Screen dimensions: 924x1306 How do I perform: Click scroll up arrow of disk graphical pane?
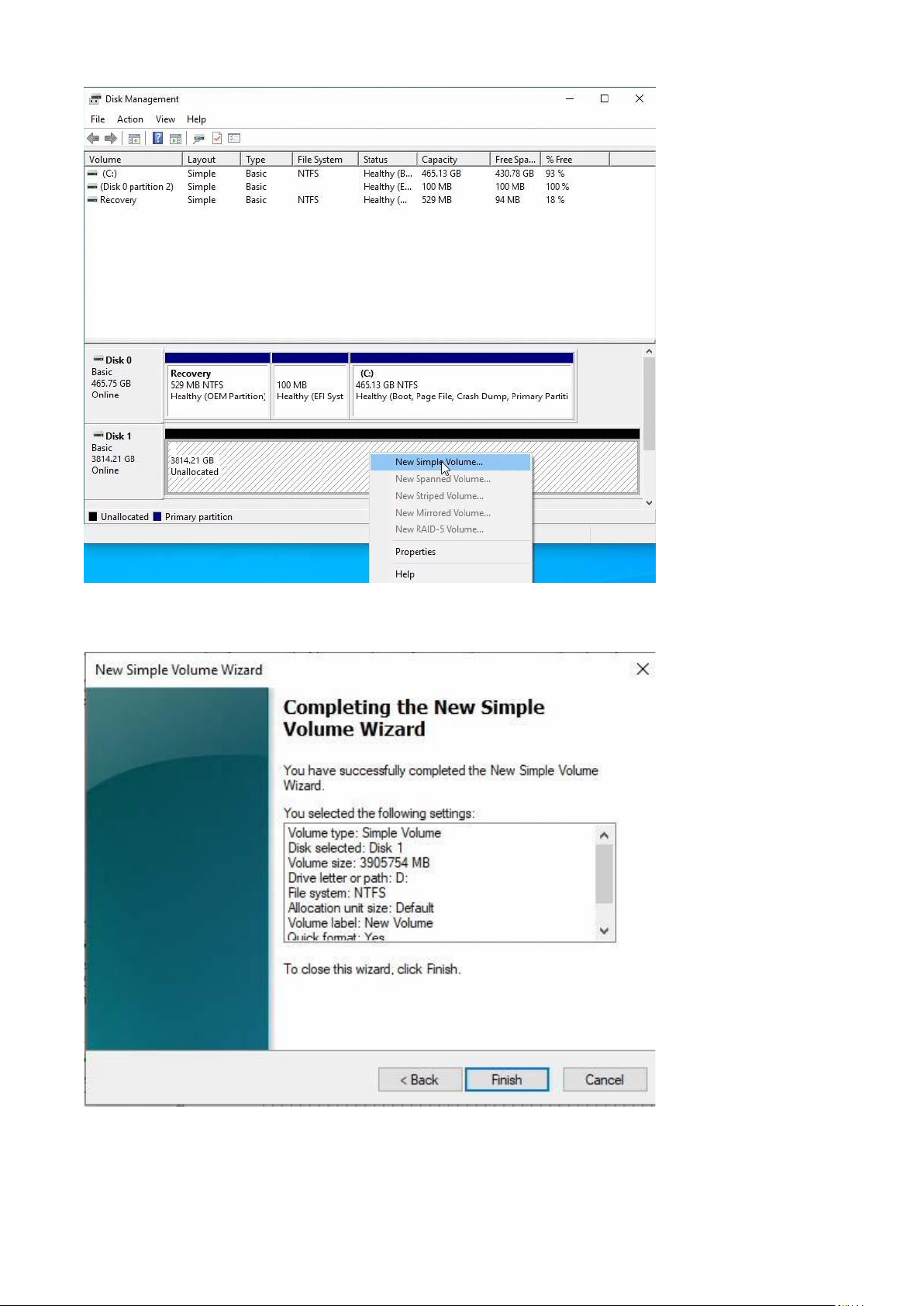649,352
